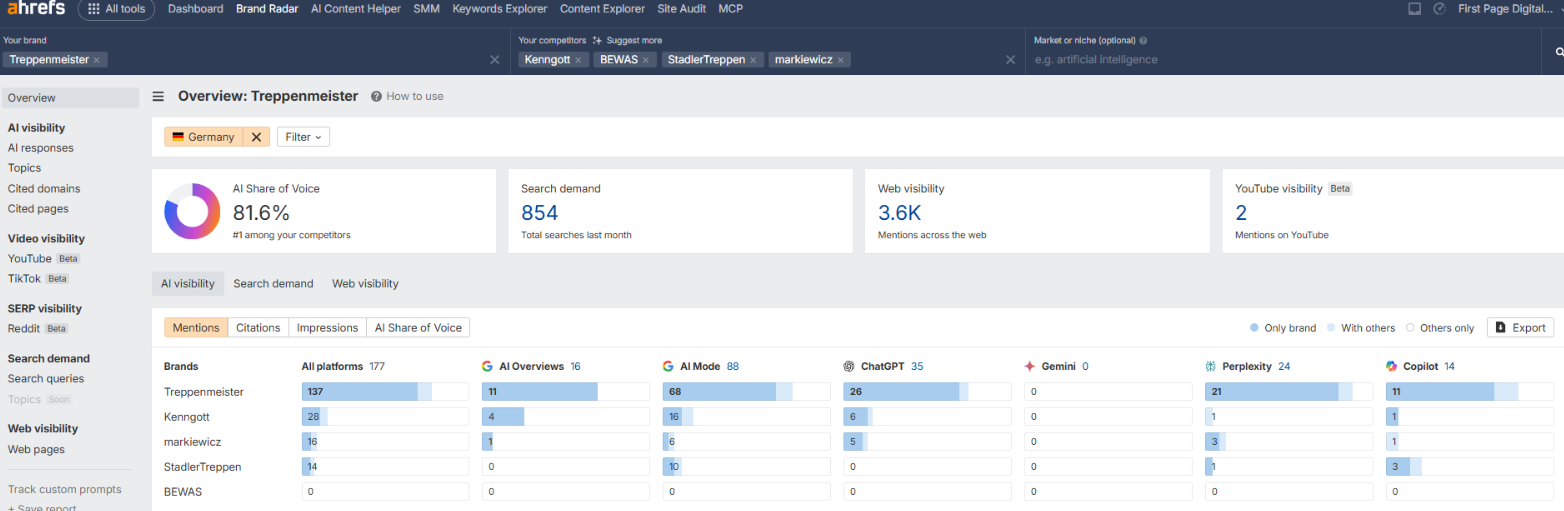This screenshot has height=511, width=1564.
Task: Open Topics under AI visibility
Action: pos(25,168)
